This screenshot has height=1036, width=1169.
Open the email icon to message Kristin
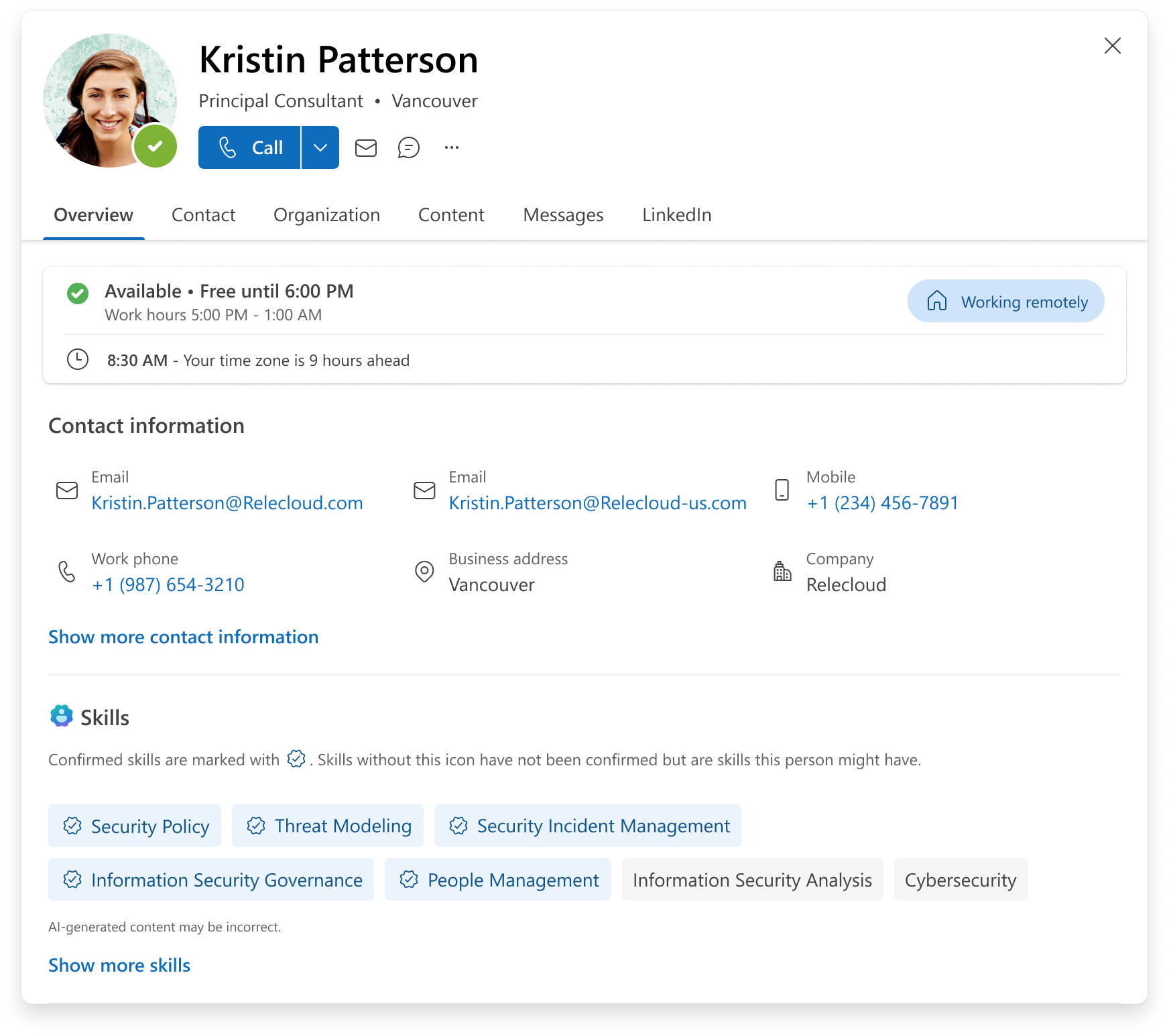(x=366, y=147)
